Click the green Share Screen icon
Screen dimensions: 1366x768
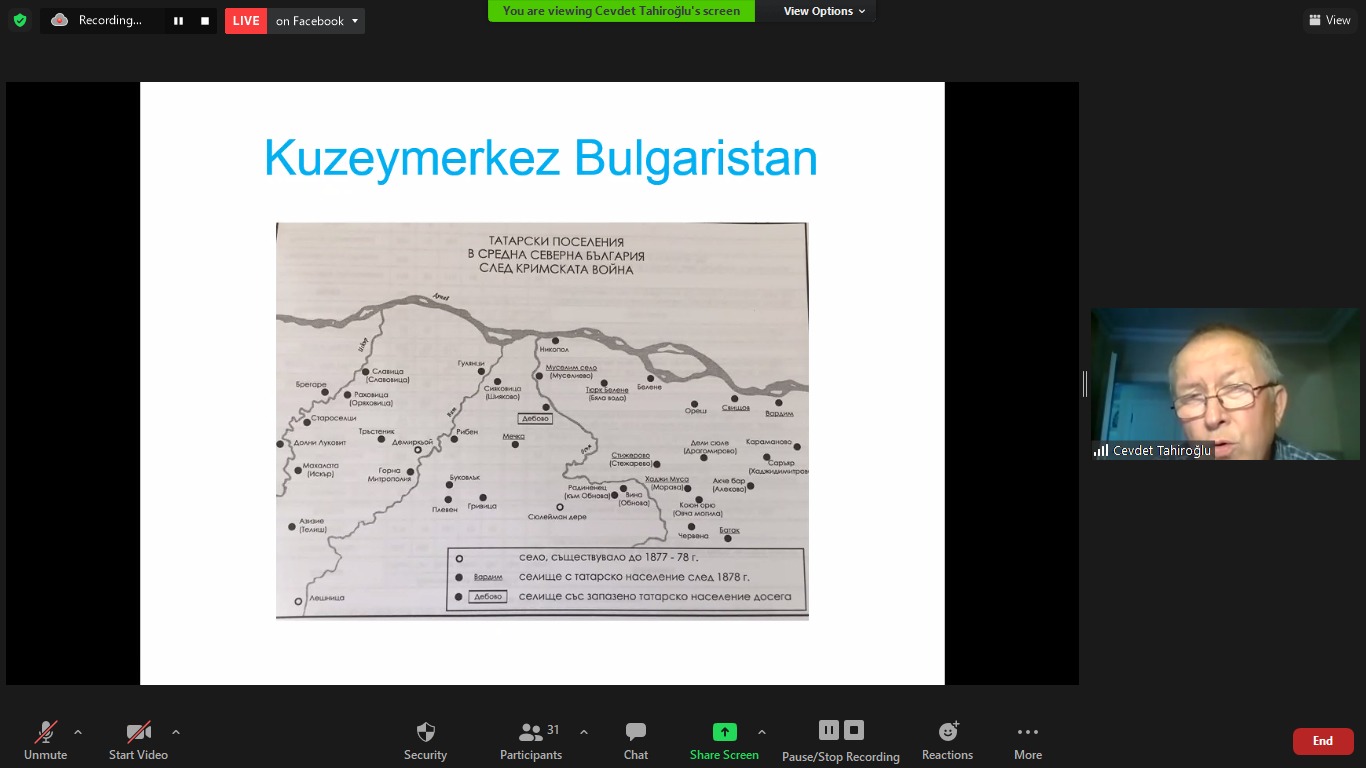click(724, 732)
